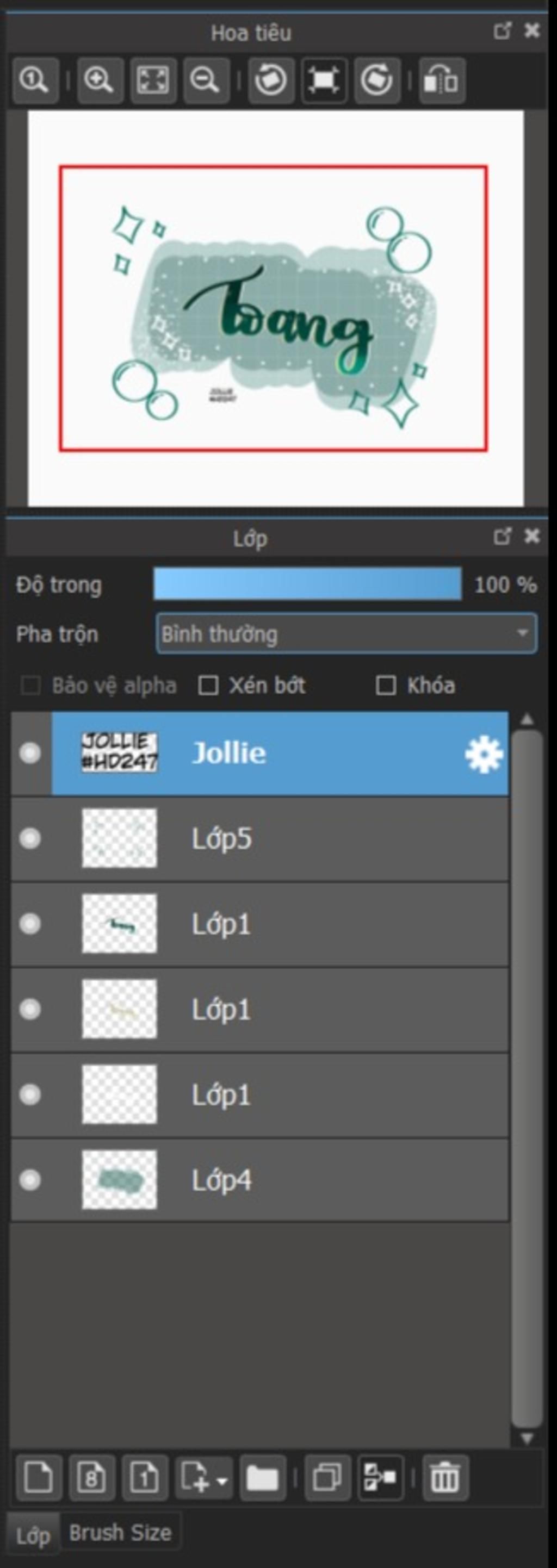
Task: Add a new layer folder
Action: (x=262, y=1477)
